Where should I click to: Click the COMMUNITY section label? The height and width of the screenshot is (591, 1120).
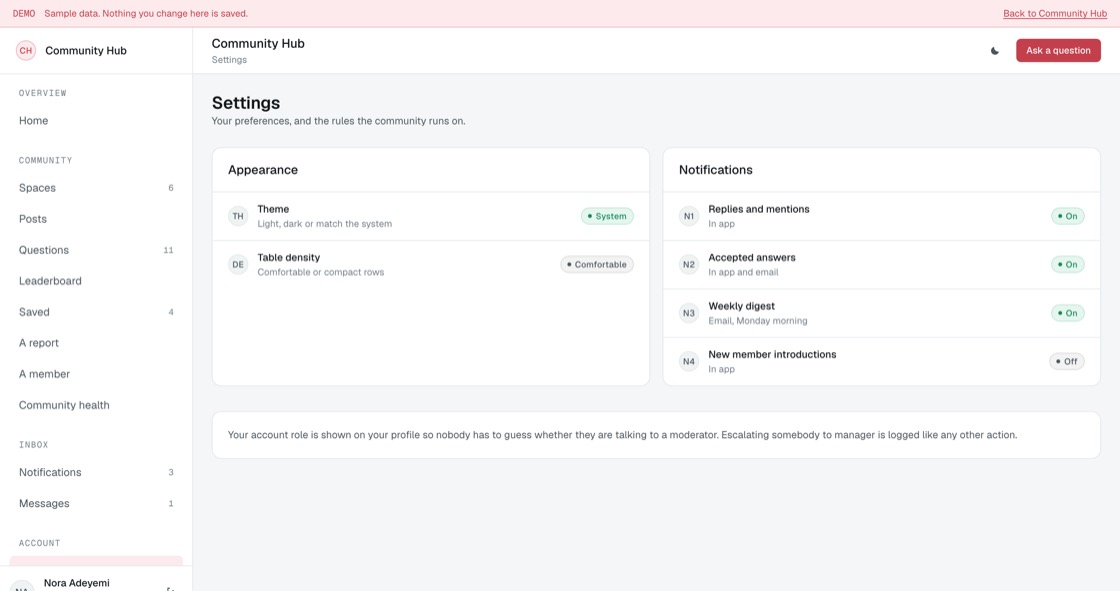(x=46, y=160)
